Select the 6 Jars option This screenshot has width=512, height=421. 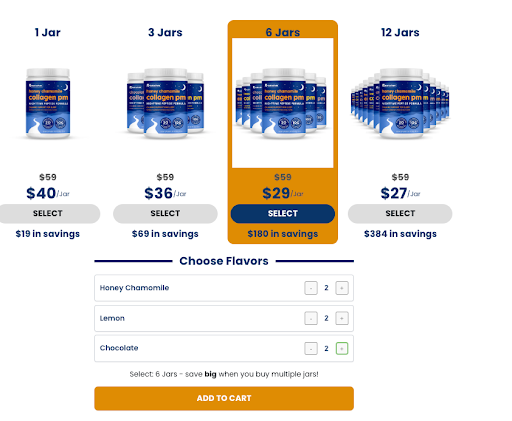pos(283,214)
